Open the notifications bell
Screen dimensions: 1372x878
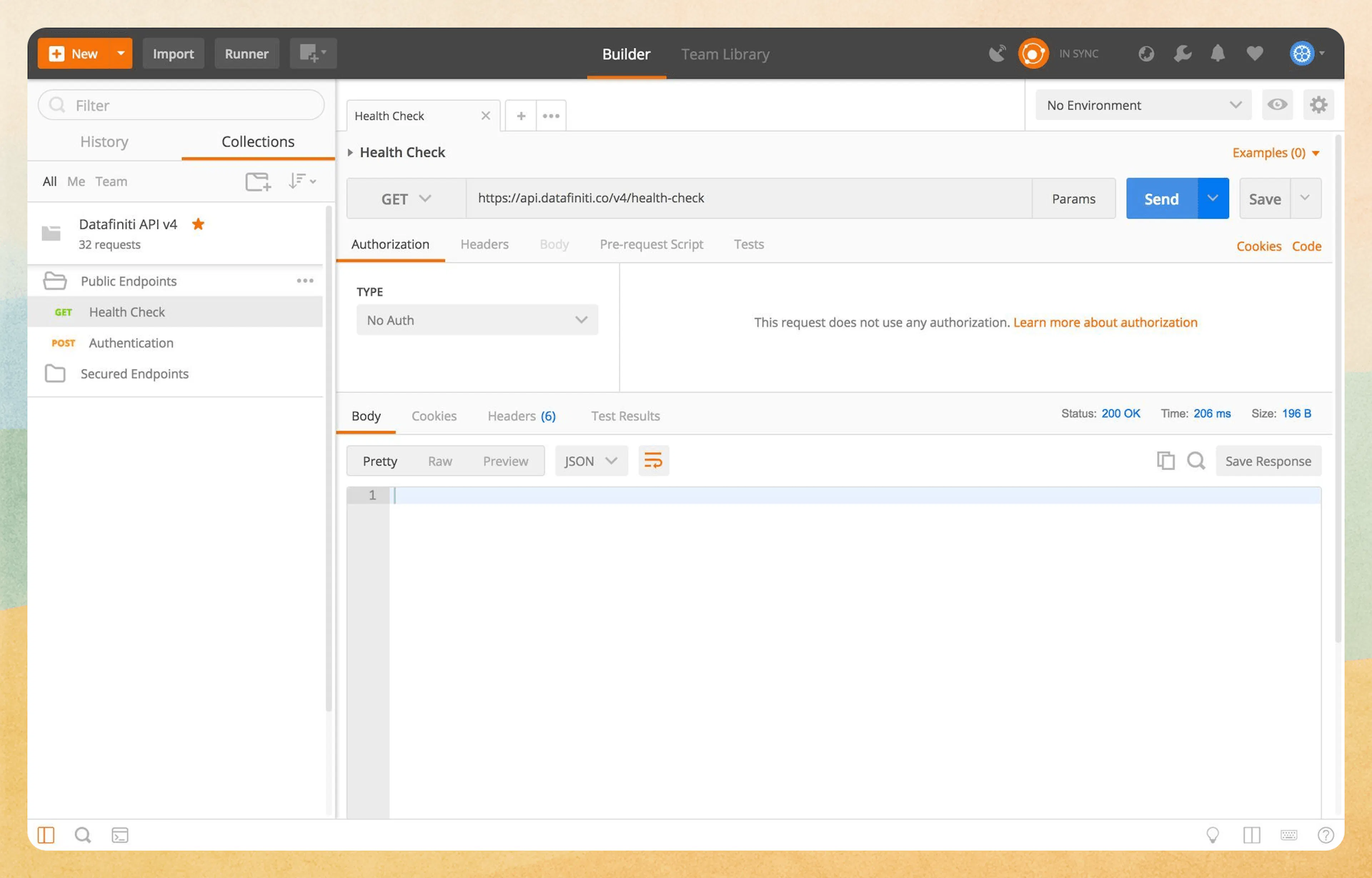tap(1217, 53)
